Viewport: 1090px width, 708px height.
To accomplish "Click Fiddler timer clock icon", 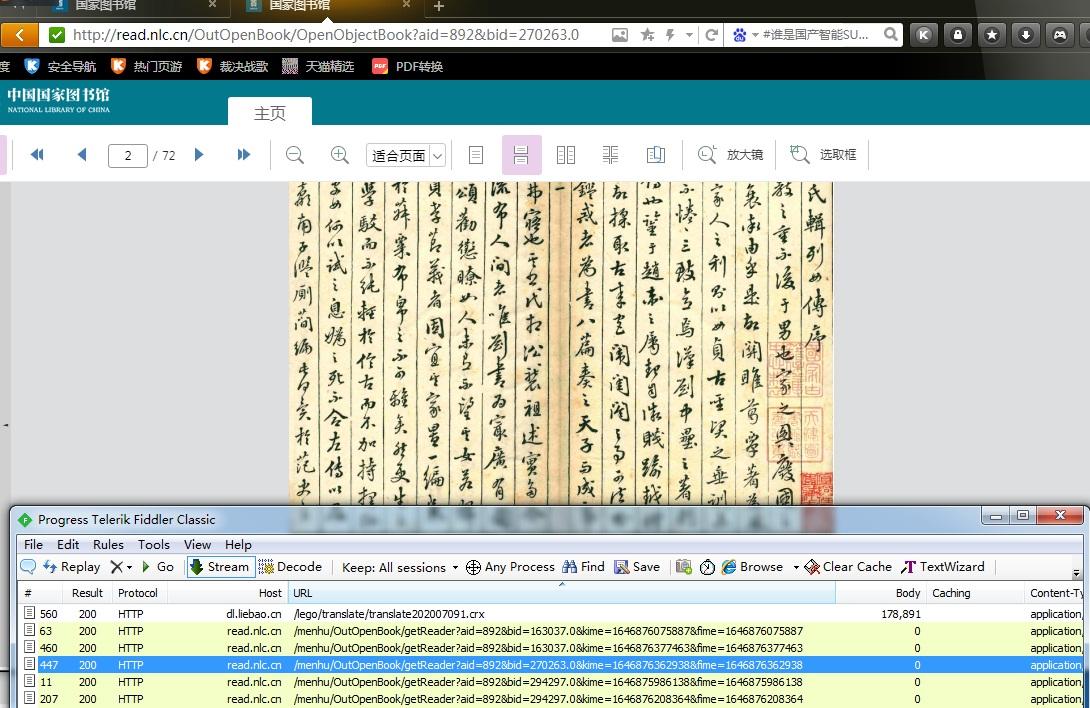I will point(707,567).
